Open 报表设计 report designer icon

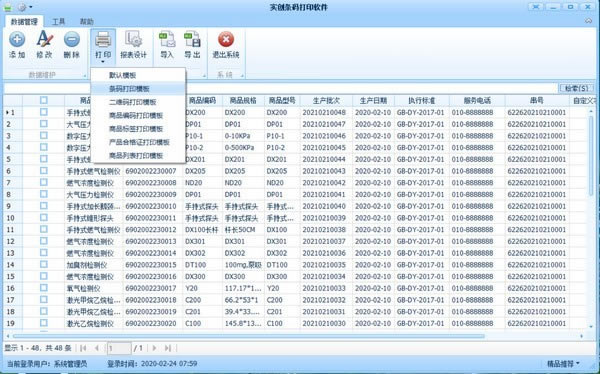pos(134,39)
